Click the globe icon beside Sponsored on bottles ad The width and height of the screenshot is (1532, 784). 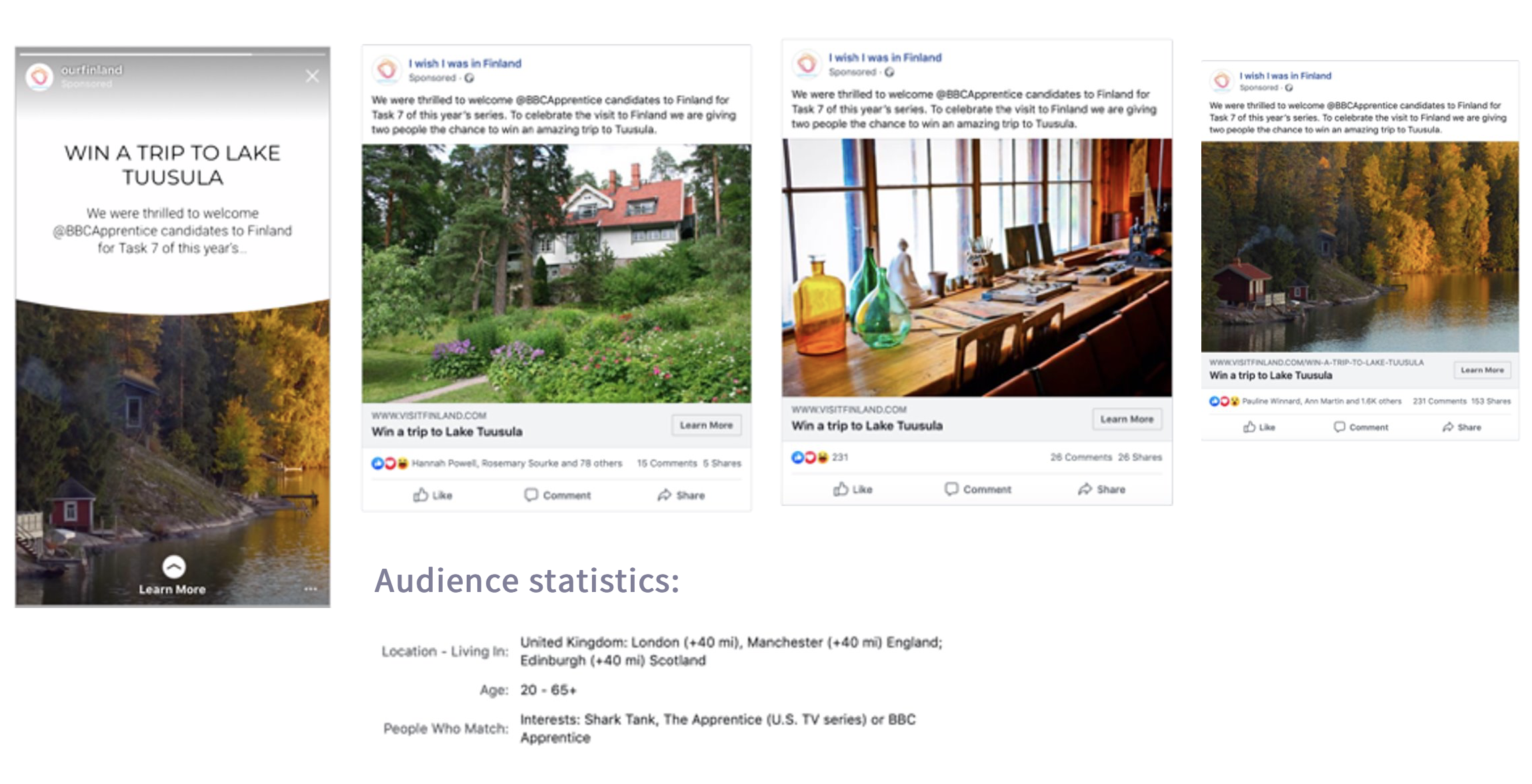point(889,72)
